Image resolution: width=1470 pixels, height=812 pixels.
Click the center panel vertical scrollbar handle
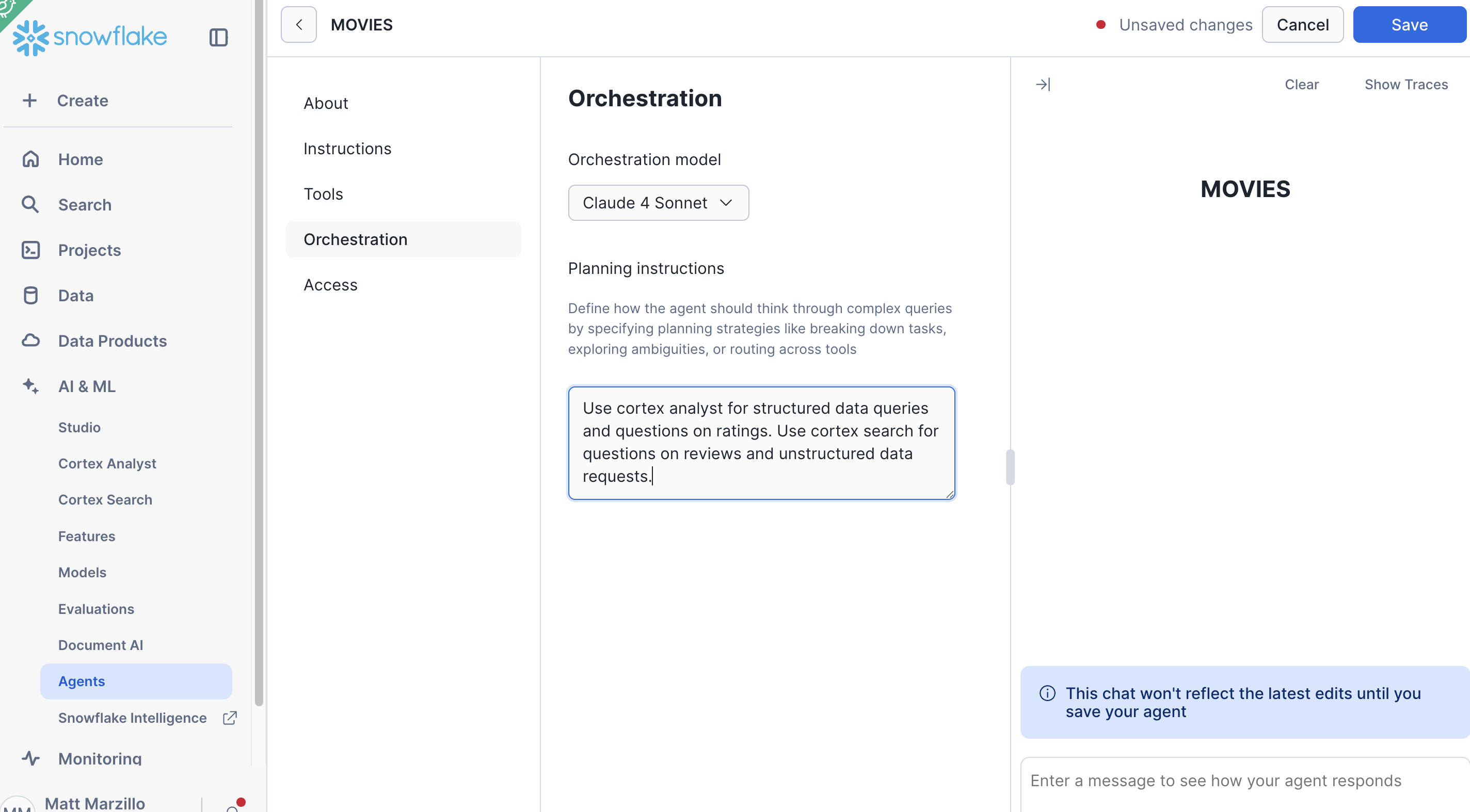[x=1010, y=466]
